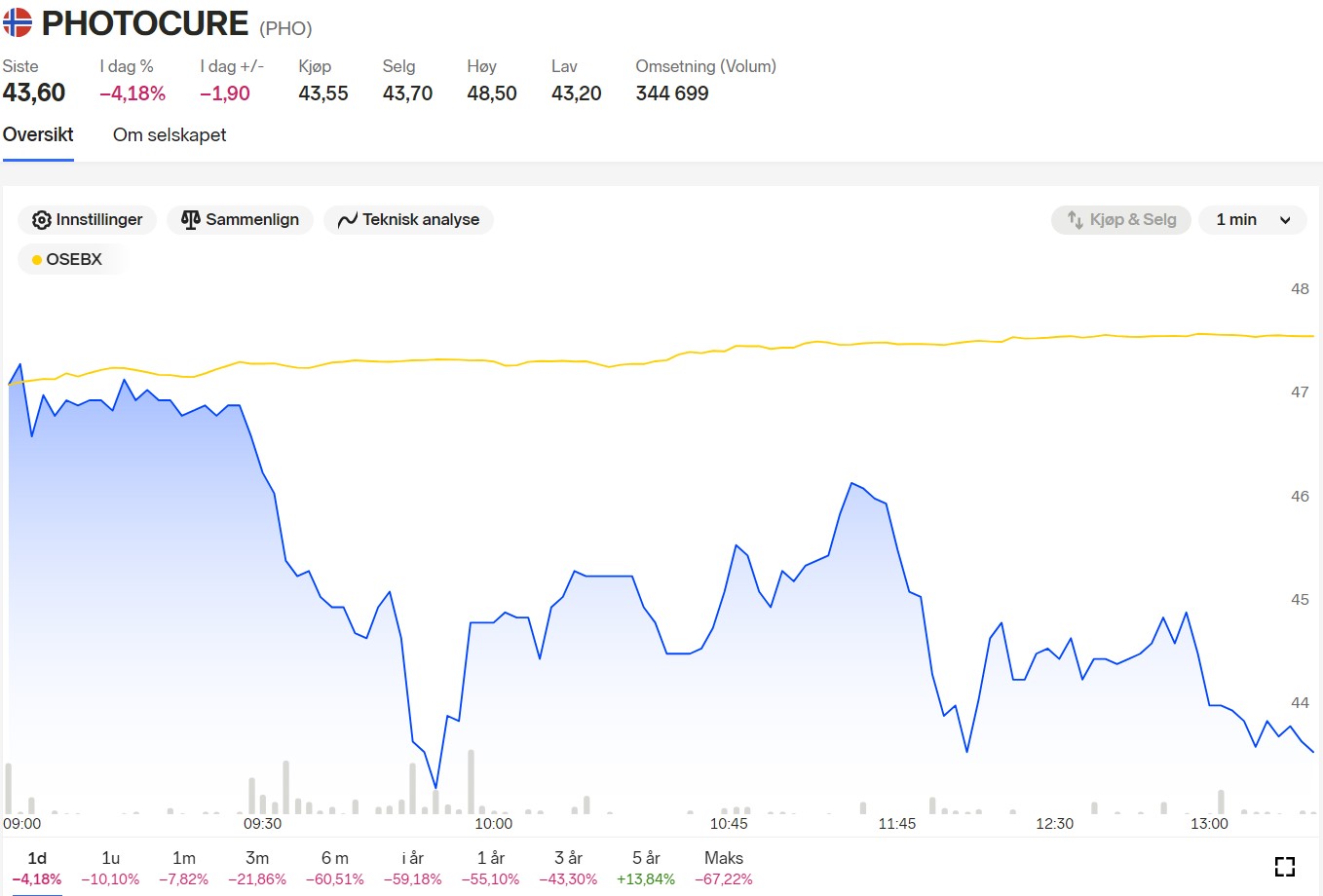The image size is (1323, 896).
Task: Click the 48 price axis label
Action: point(1300,288)
